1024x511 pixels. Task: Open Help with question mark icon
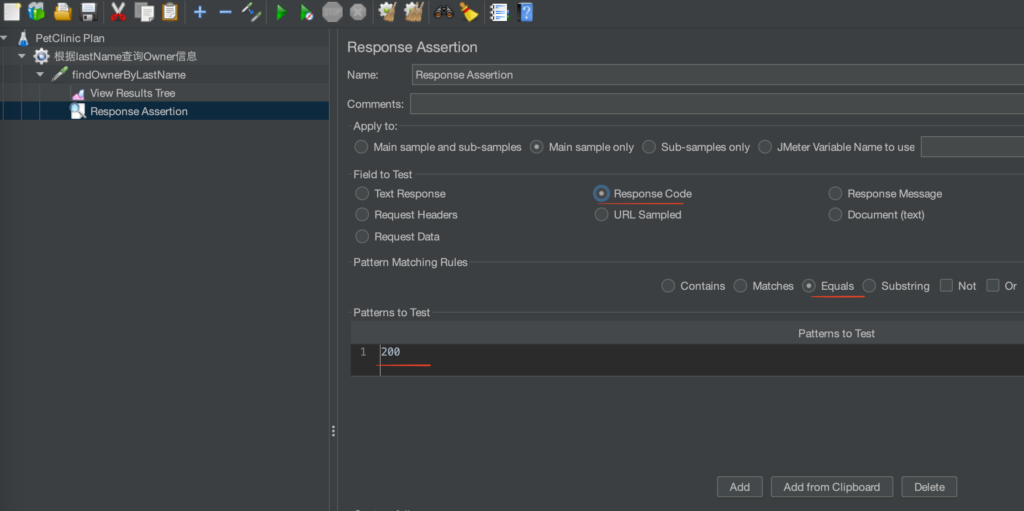click(x=524, y=12)
